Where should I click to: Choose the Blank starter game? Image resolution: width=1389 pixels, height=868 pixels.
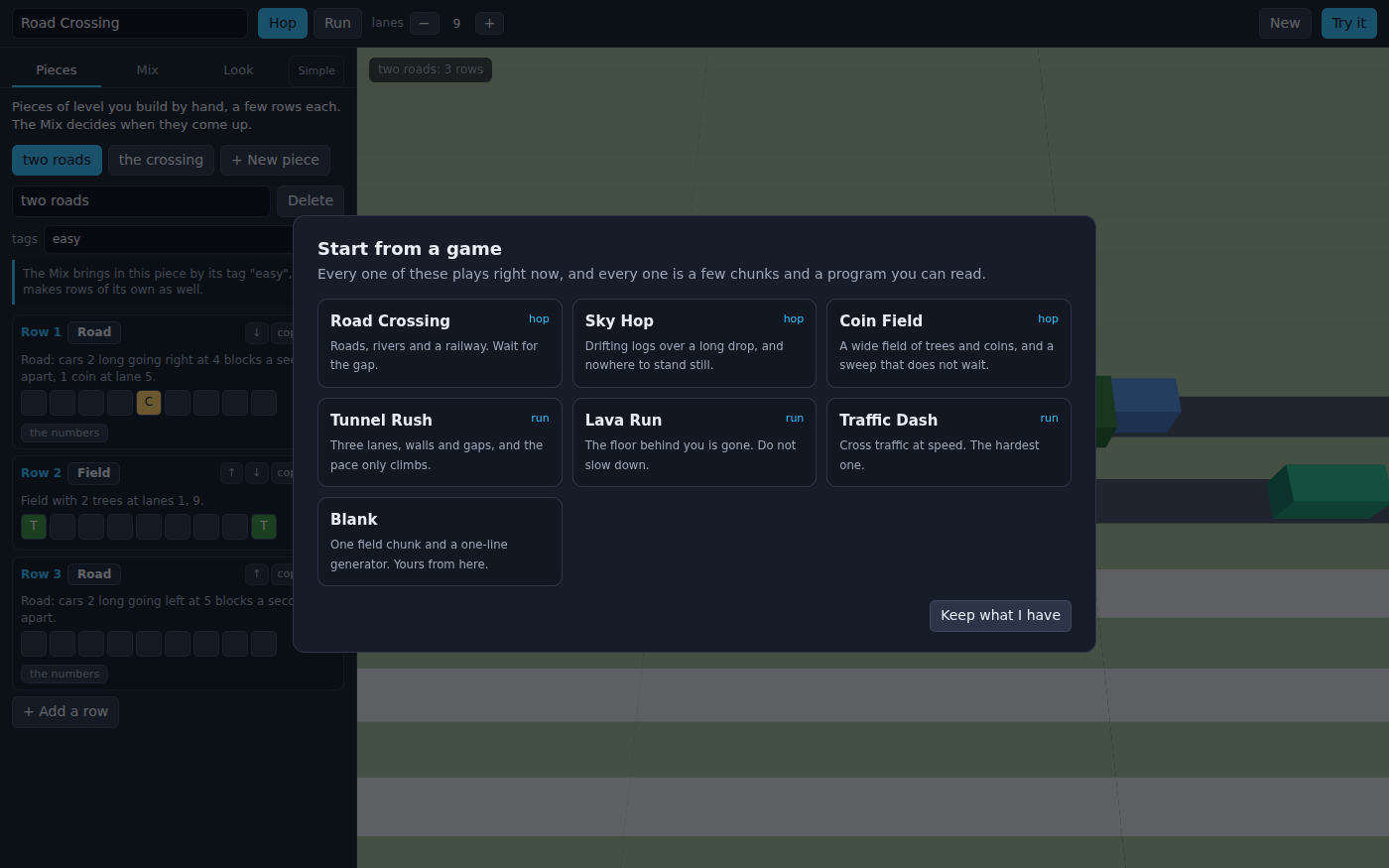(440, 542)
